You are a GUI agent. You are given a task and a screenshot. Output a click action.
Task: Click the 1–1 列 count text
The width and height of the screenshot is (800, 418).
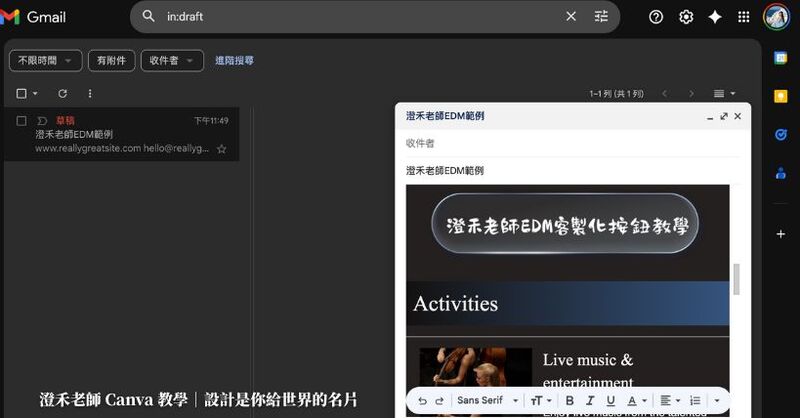616,94
